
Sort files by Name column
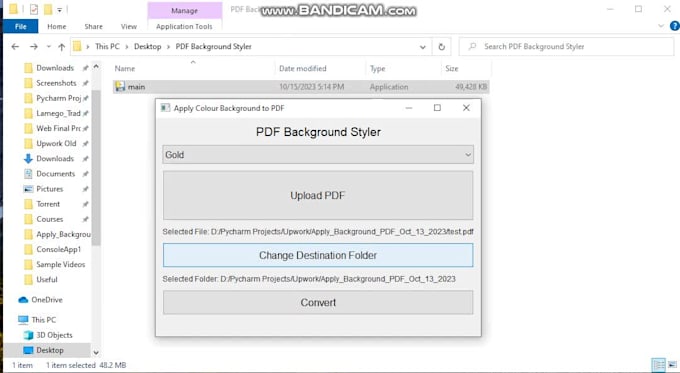pos(125,69)
